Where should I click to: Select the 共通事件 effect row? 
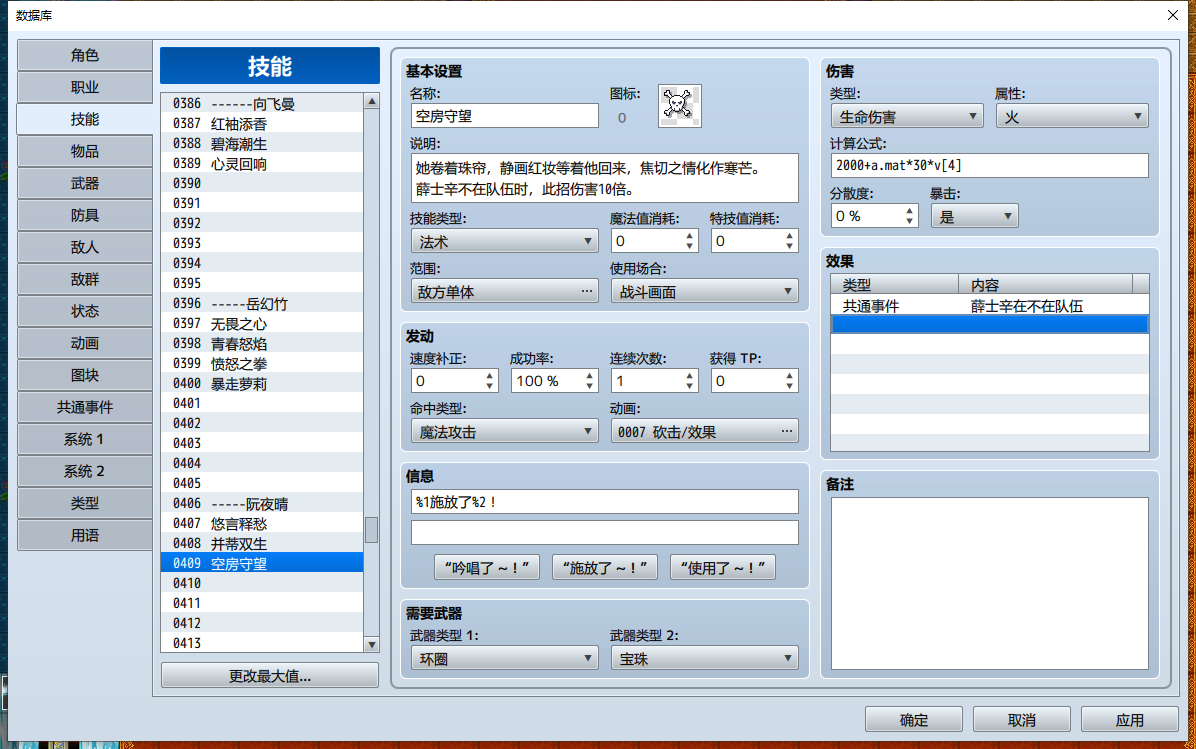tap(989, 306)
